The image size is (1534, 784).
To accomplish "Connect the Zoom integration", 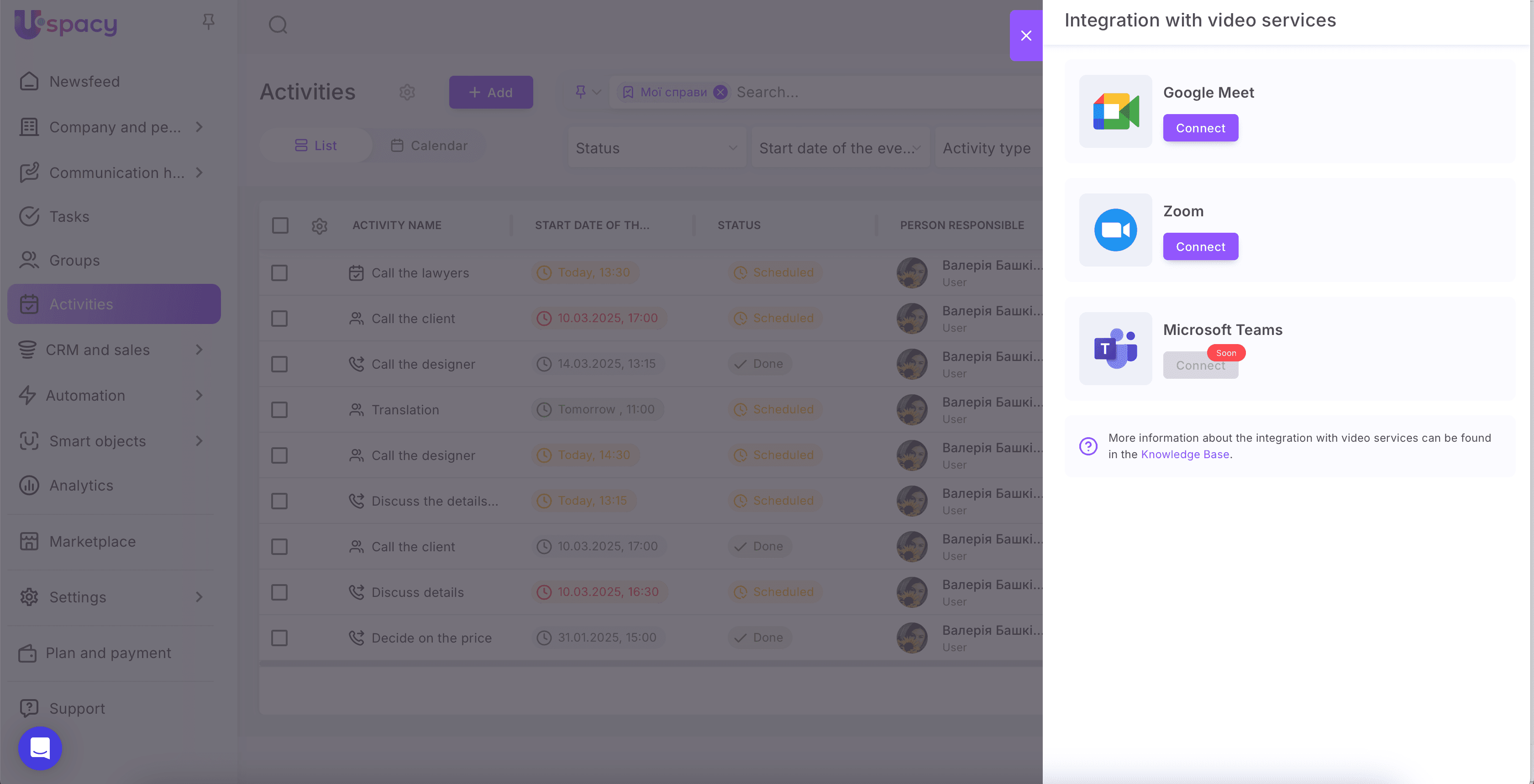I will coord(1200,246).
